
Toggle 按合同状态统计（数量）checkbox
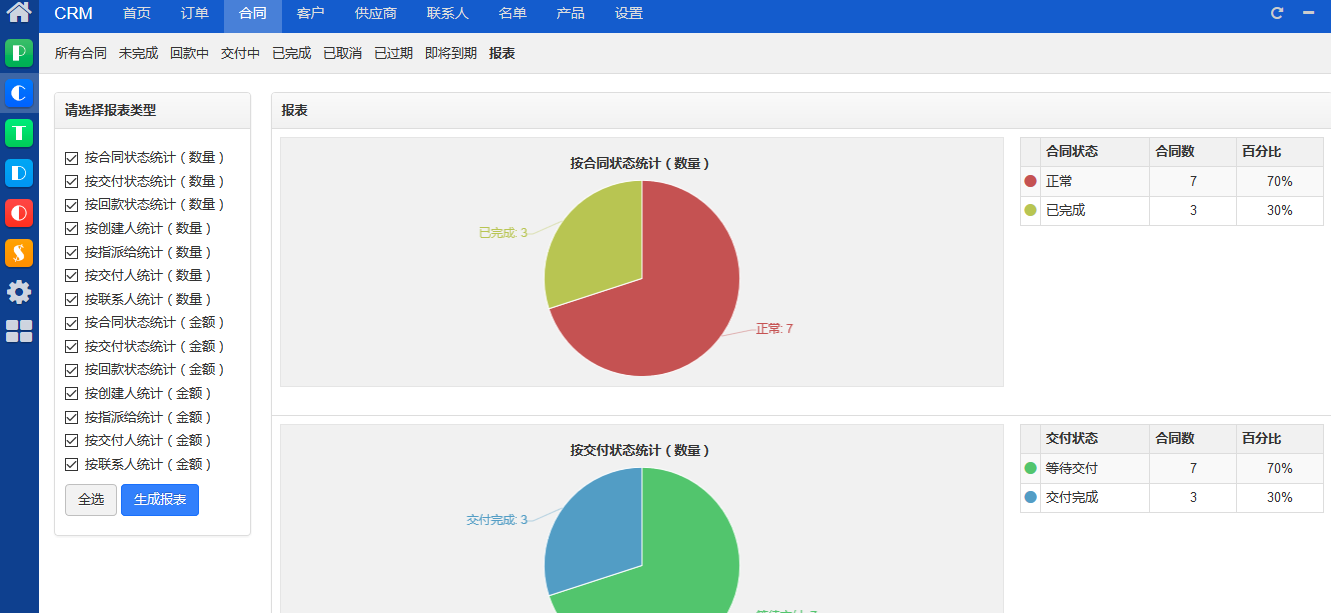71,158
